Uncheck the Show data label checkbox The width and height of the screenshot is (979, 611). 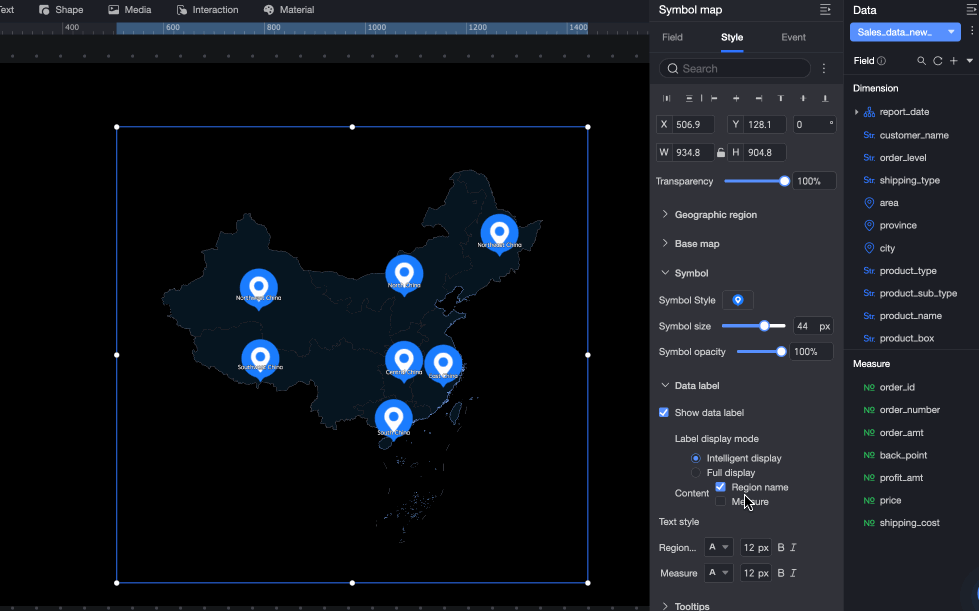[x=664, y=413]
